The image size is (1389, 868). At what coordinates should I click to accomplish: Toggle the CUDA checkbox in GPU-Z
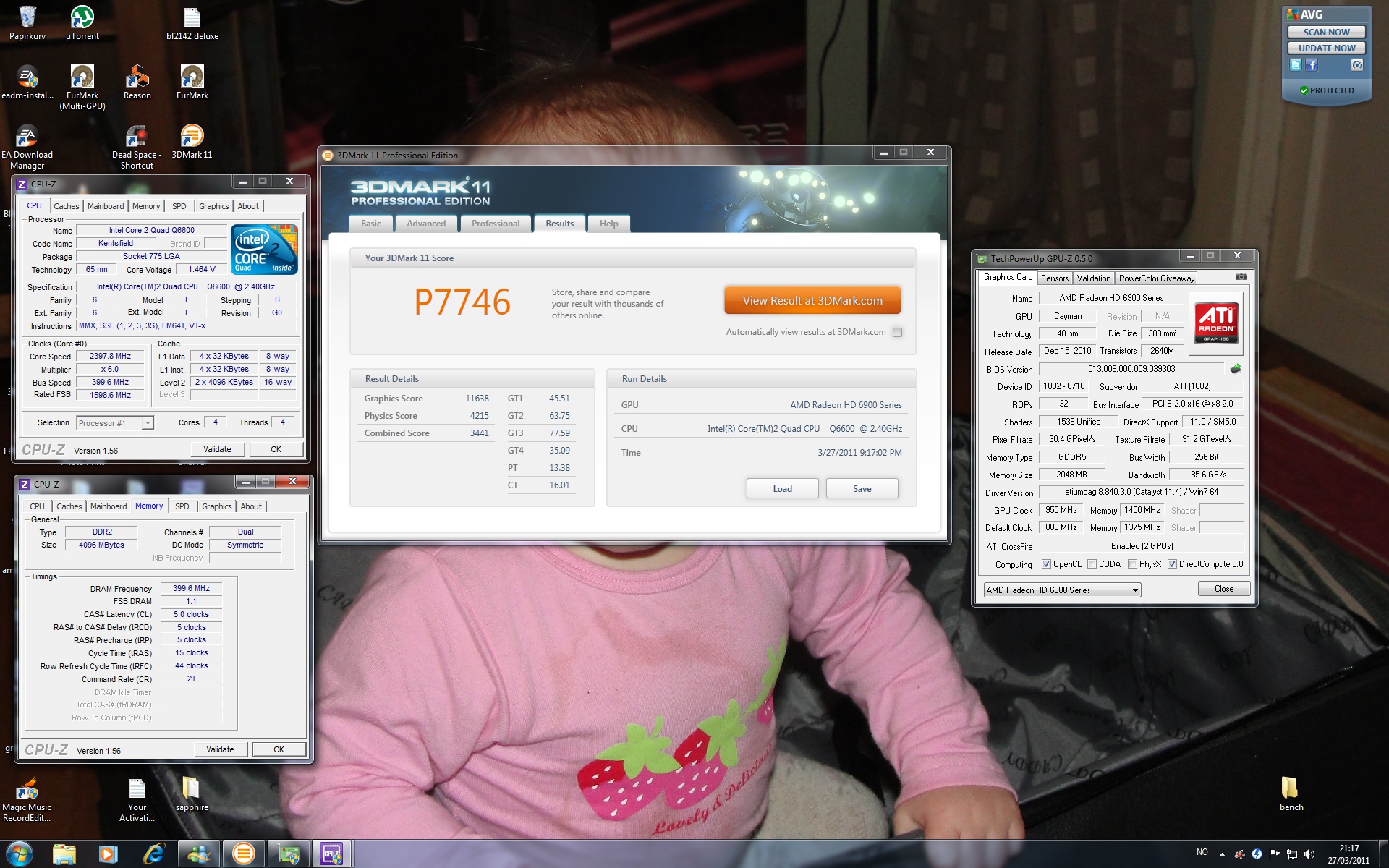[x=1092, y=564]
